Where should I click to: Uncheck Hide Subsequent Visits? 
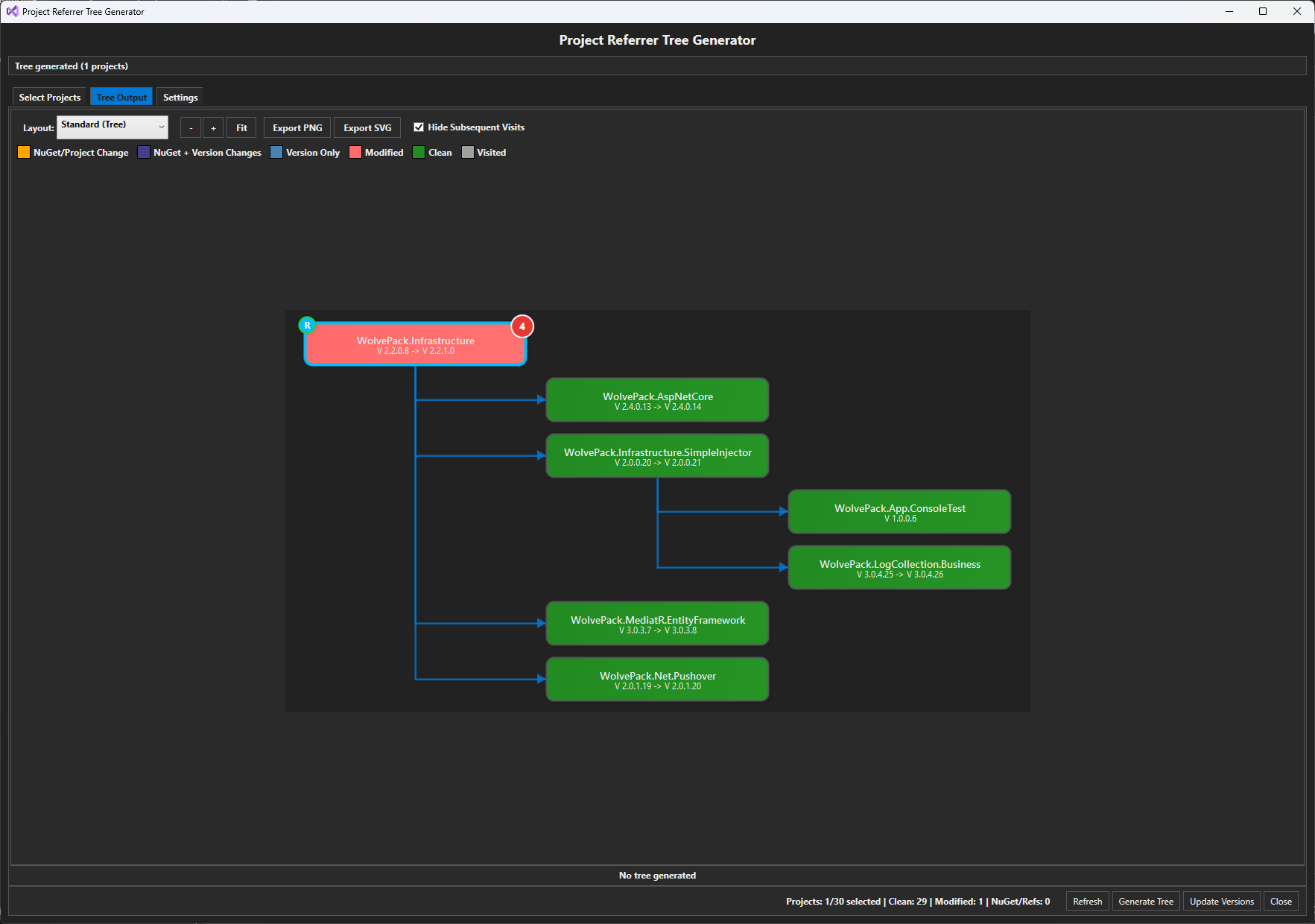pyautogui.click(x=419, y=127)
